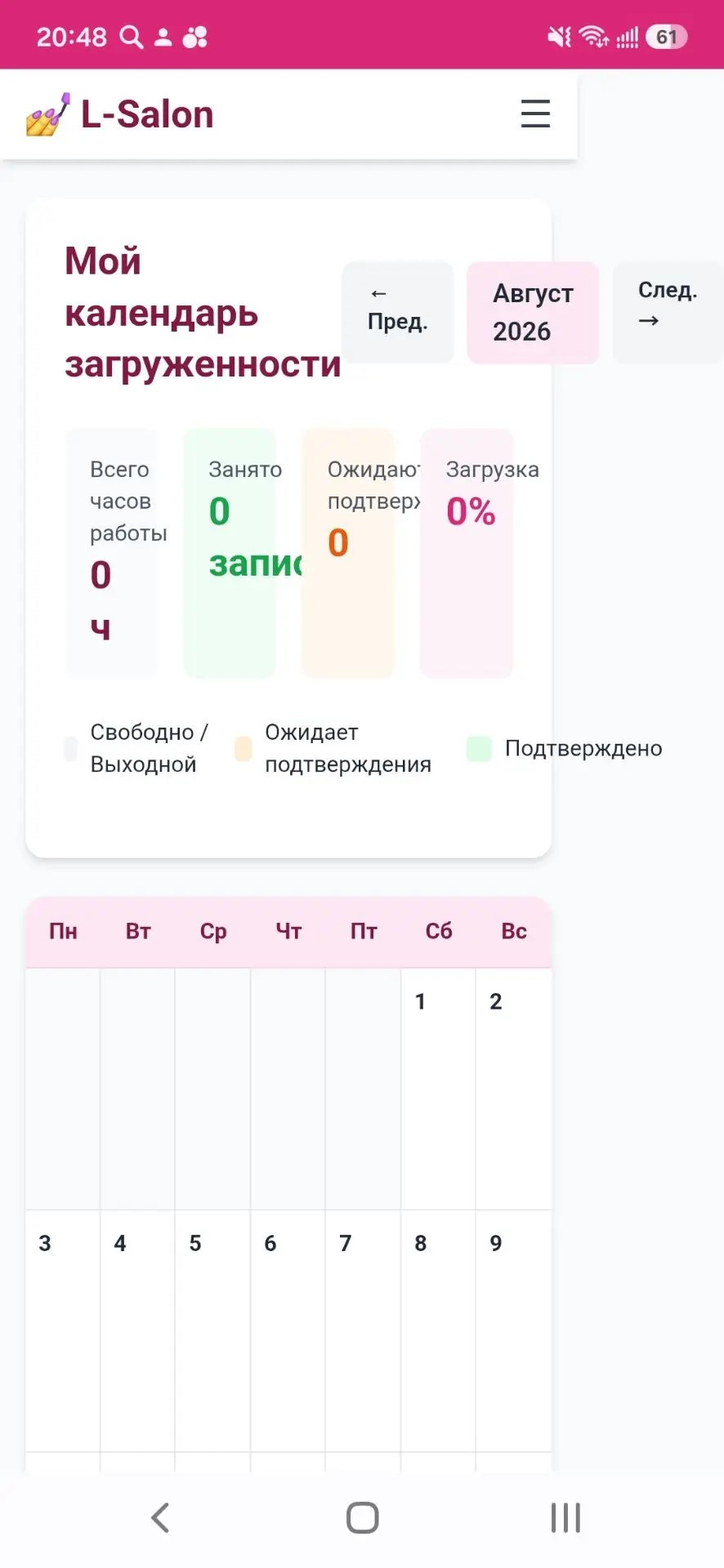This screenshot has width=724, height=1568.
Task: Tap the Wi-Fi status icon
Action: click(593, 37)
